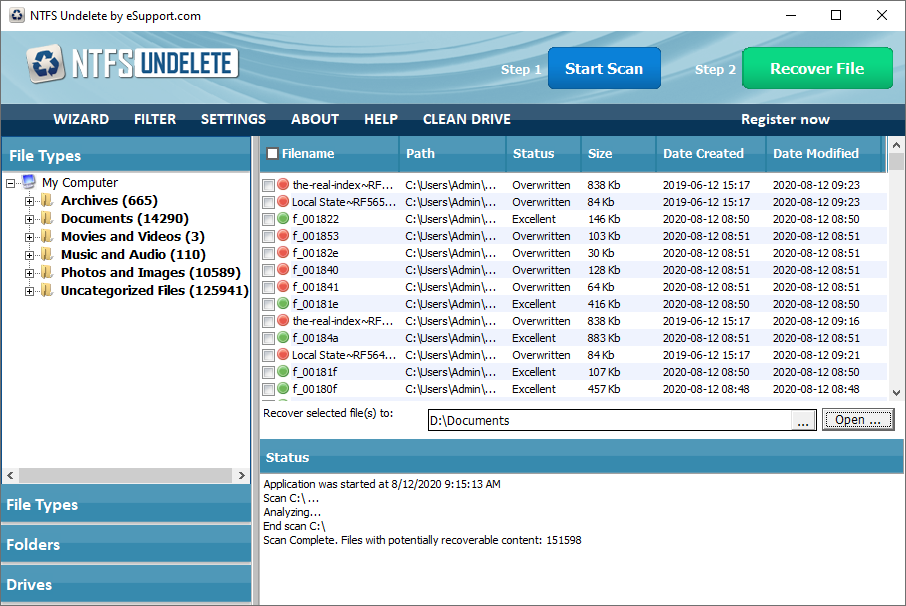This screenshot has height=606, width=906.
Task: Open the ABOUT menu
Action: pos(315,120)
